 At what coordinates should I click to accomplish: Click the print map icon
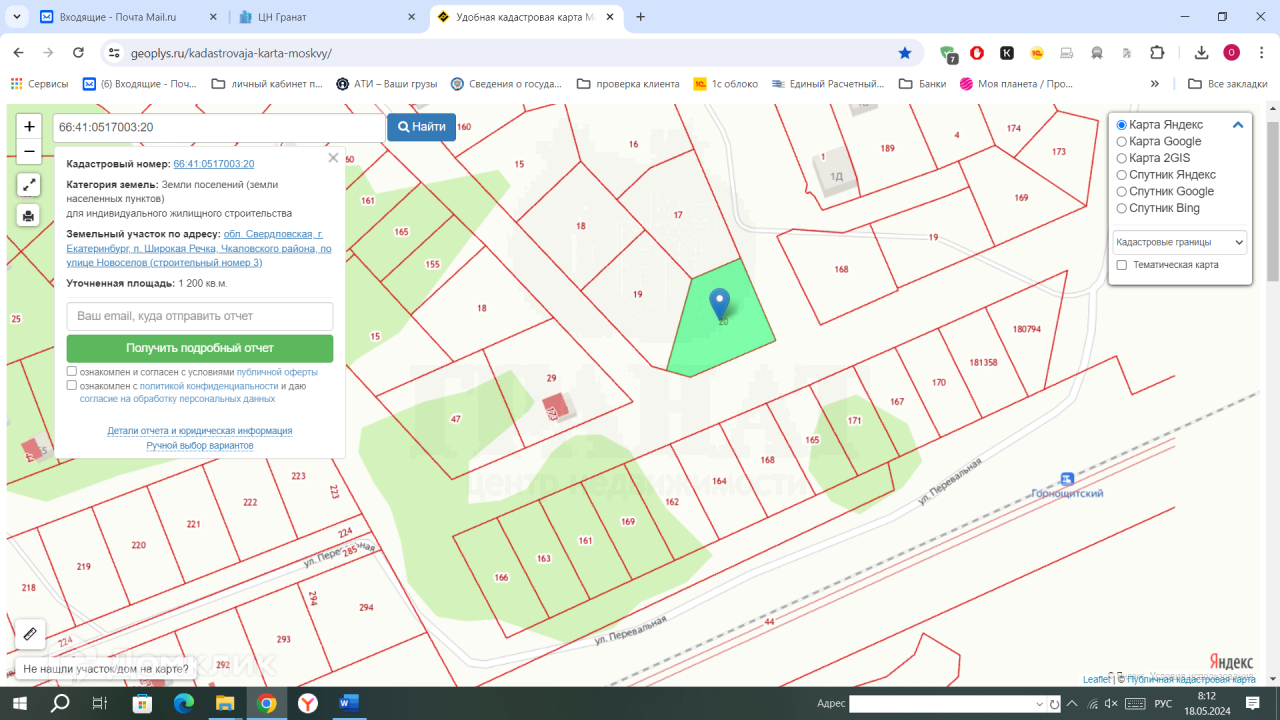click(29, 215)
